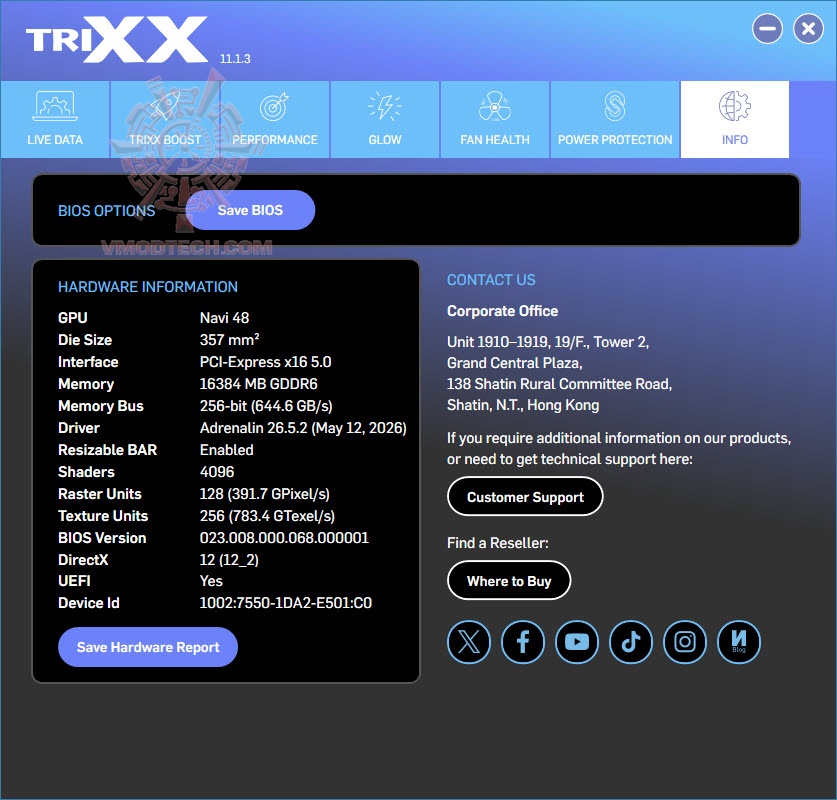Screen dimensions: 837x800
Task: Click the Shatin, N.T., Hong Kong line
Action: 523,405
